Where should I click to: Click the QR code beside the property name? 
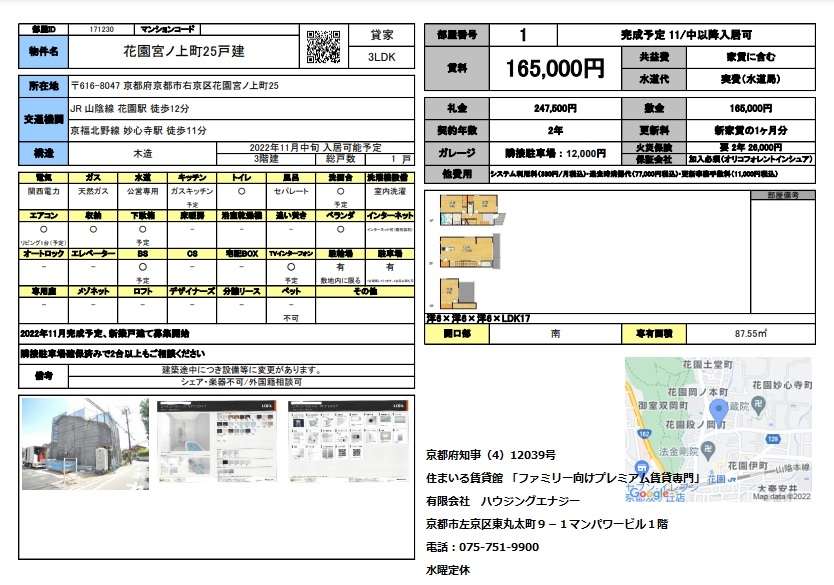pos(321,46)
